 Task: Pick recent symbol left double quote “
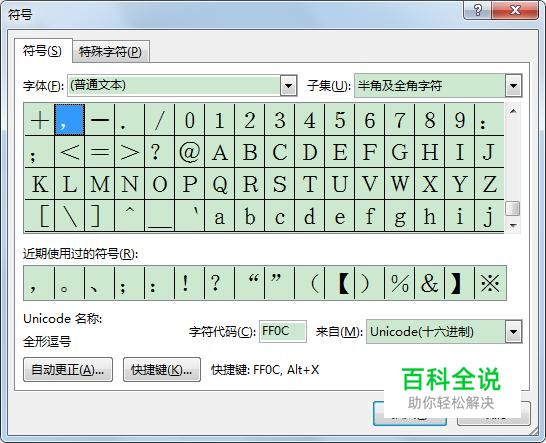tap(249, 283)
